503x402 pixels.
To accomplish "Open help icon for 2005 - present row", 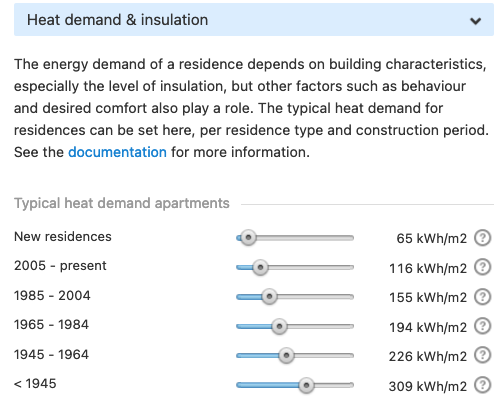I will point(482,267).
